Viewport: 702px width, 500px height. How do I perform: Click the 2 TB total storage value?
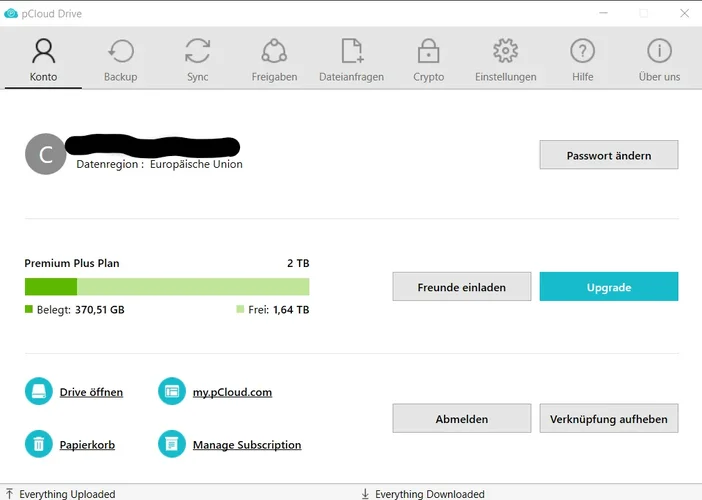point(298,263)
